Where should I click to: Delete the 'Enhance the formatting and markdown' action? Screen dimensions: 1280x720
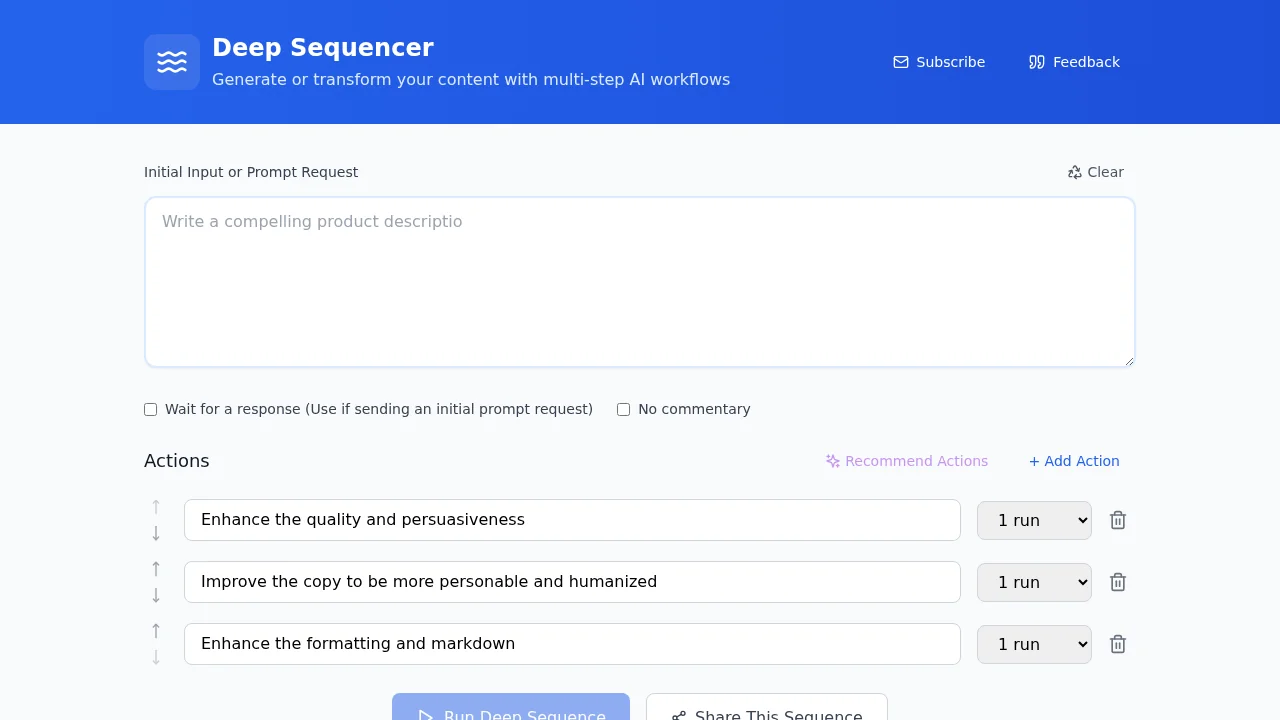[1117, 644]
